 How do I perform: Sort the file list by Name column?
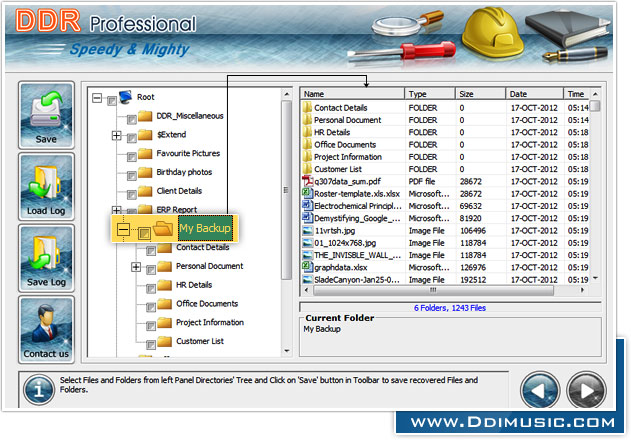(353, 94)
